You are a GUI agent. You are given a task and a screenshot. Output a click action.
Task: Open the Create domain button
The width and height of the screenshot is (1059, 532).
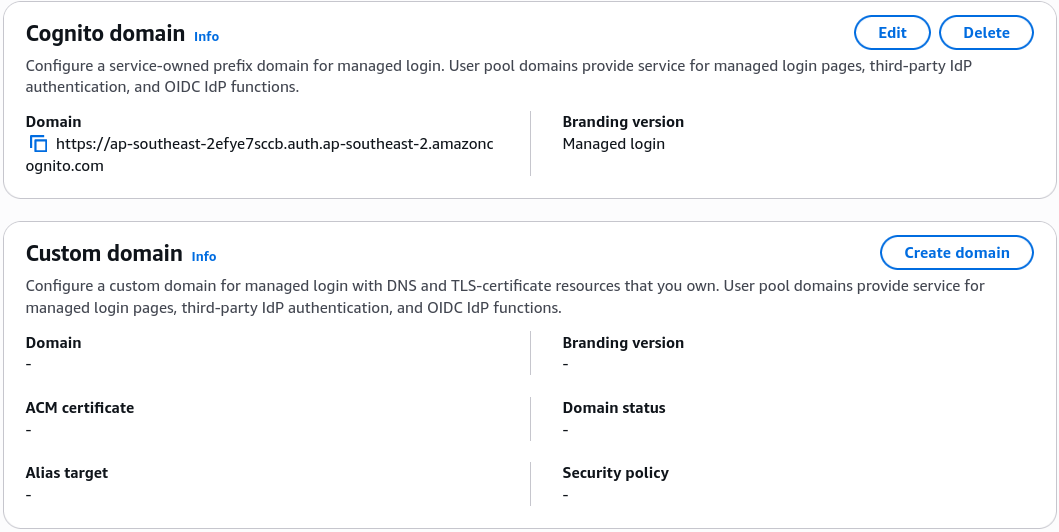956,252
